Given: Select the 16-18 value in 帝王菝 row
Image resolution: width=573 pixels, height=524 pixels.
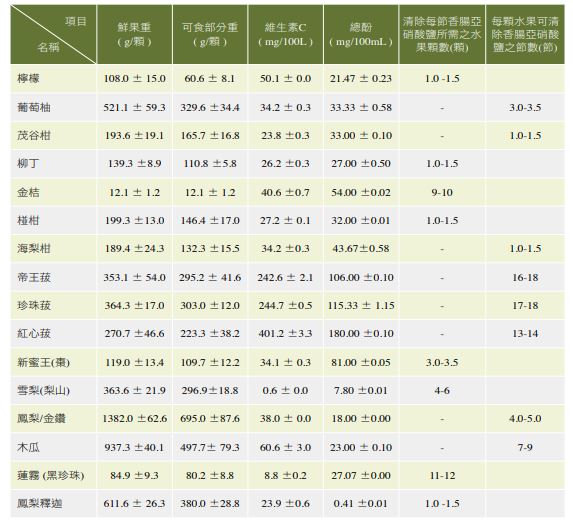Looking at the screenshot, I should [x=525, y=277].
